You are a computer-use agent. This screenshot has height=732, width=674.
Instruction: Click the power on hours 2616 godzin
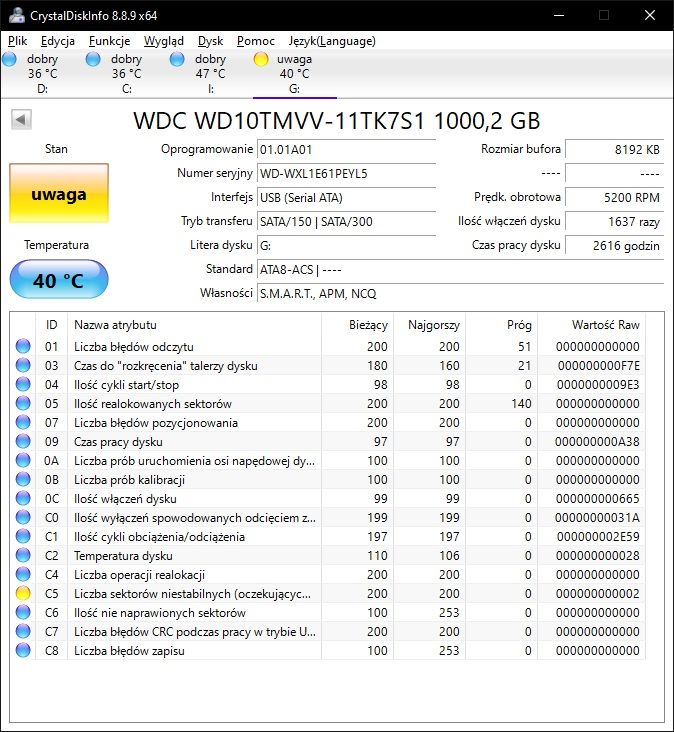(x=614, y=246)
